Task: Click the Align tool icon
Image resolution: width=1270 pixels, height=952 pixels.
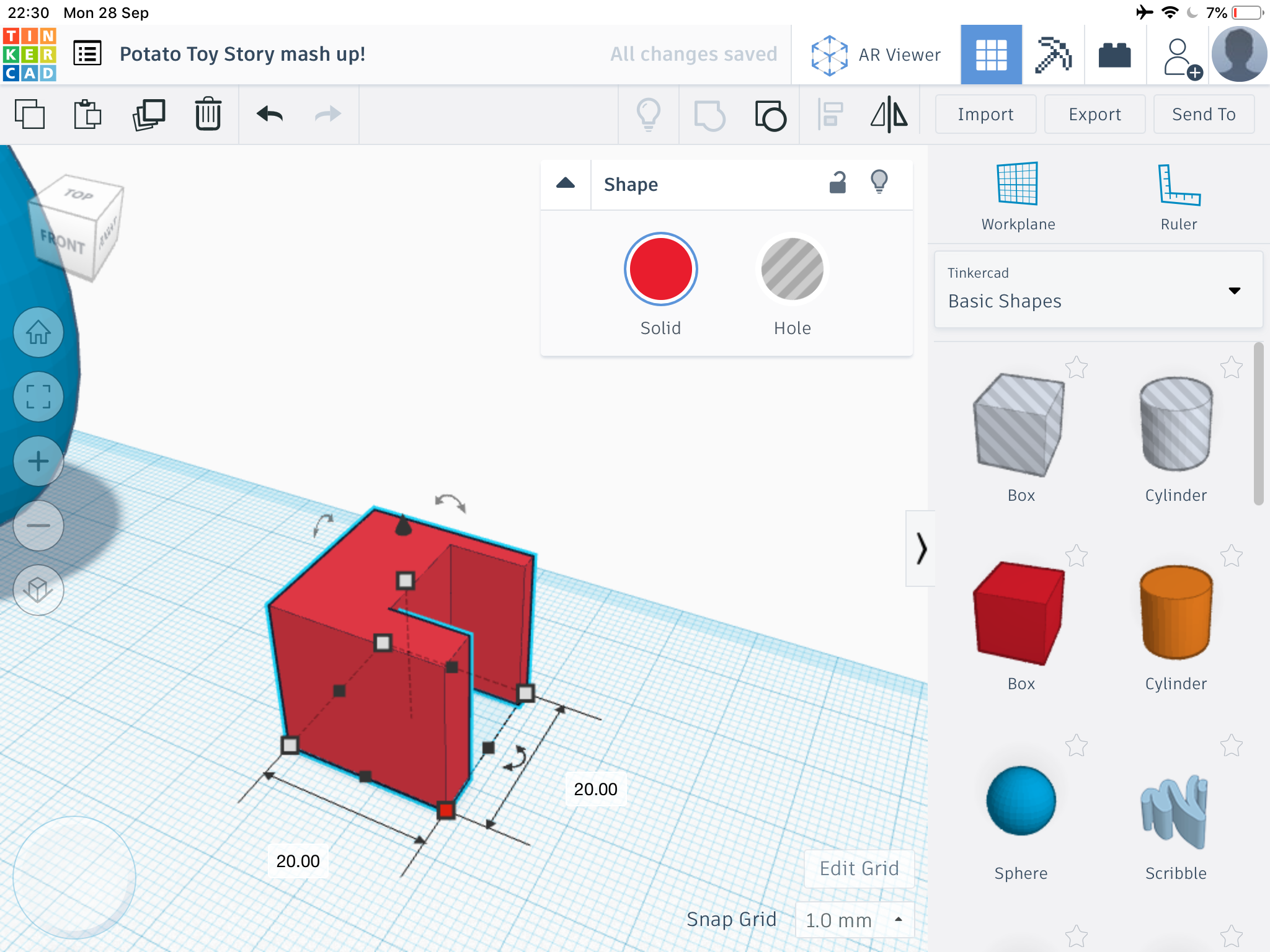Action: coord(830,115)
